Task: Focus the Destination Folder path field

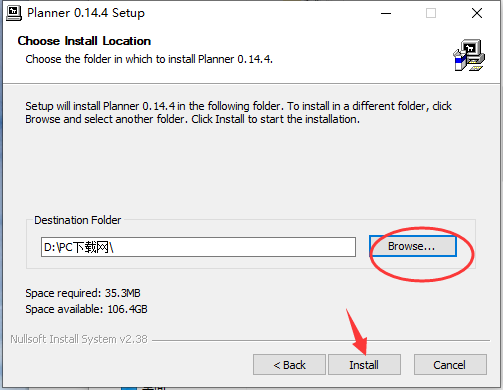Action: (x=198, y=247)
